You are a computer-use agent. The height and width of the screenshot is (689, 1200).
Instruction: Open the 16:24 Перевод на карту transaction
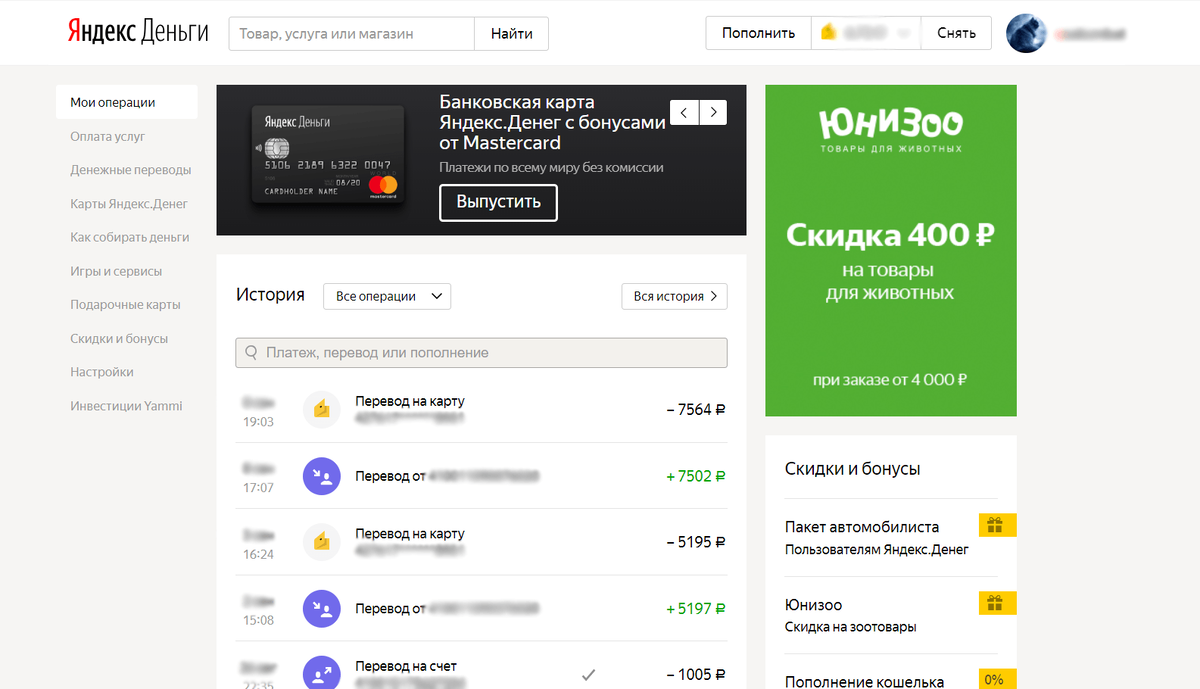tap(482, 542)
